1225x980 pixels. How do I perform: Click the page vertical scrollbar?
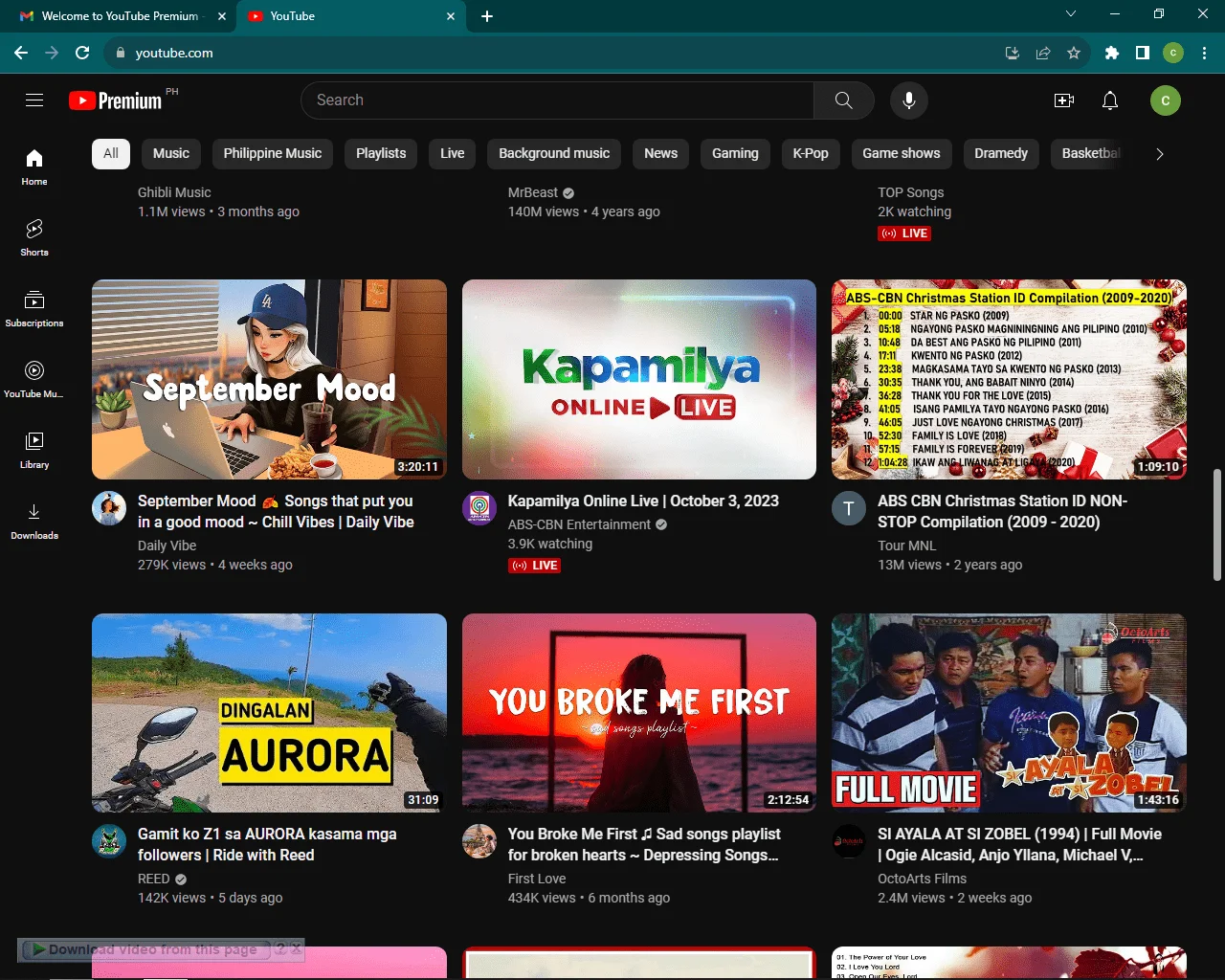[x=1217, y=524]
